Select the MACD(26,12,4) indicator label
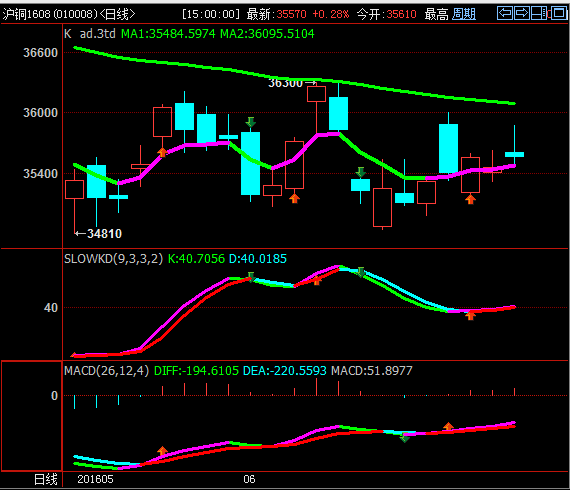Viewport: 570px width, 490px height. click(107, 371)
